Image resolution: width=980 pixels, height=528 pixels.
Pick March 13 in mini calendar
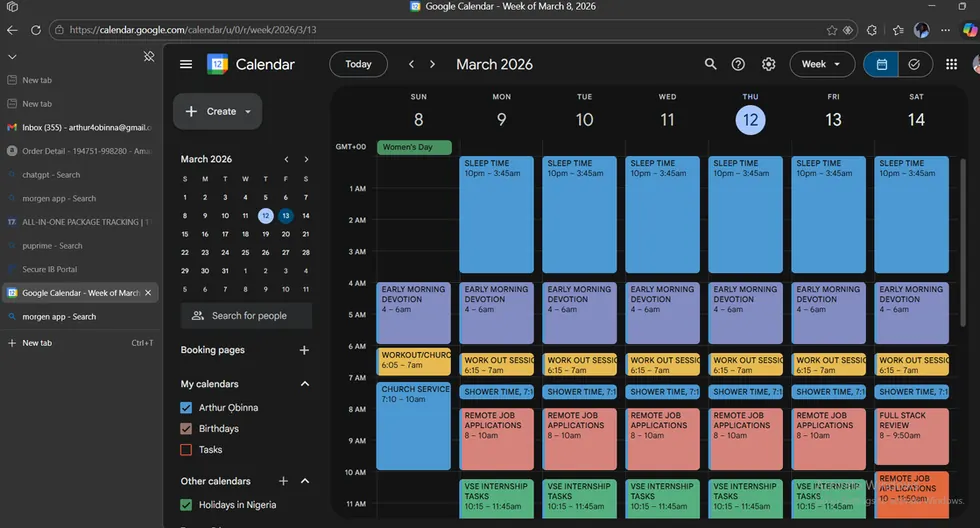pos(286,216)
